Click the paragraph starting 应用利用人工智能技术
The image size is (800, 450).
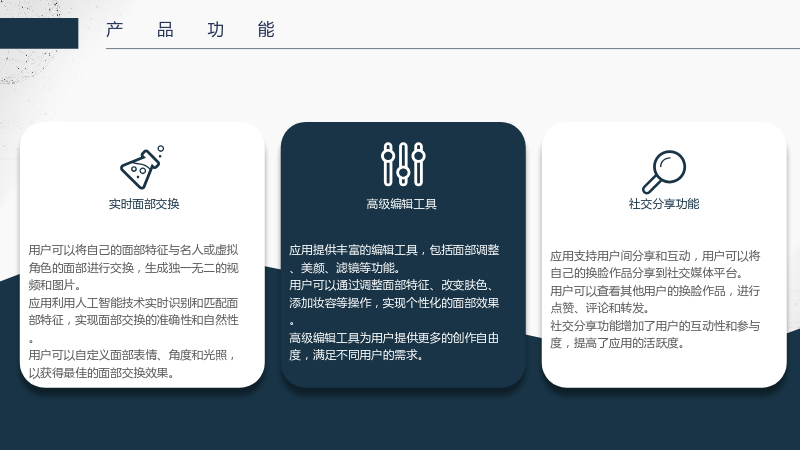click(x=134, y=320)
